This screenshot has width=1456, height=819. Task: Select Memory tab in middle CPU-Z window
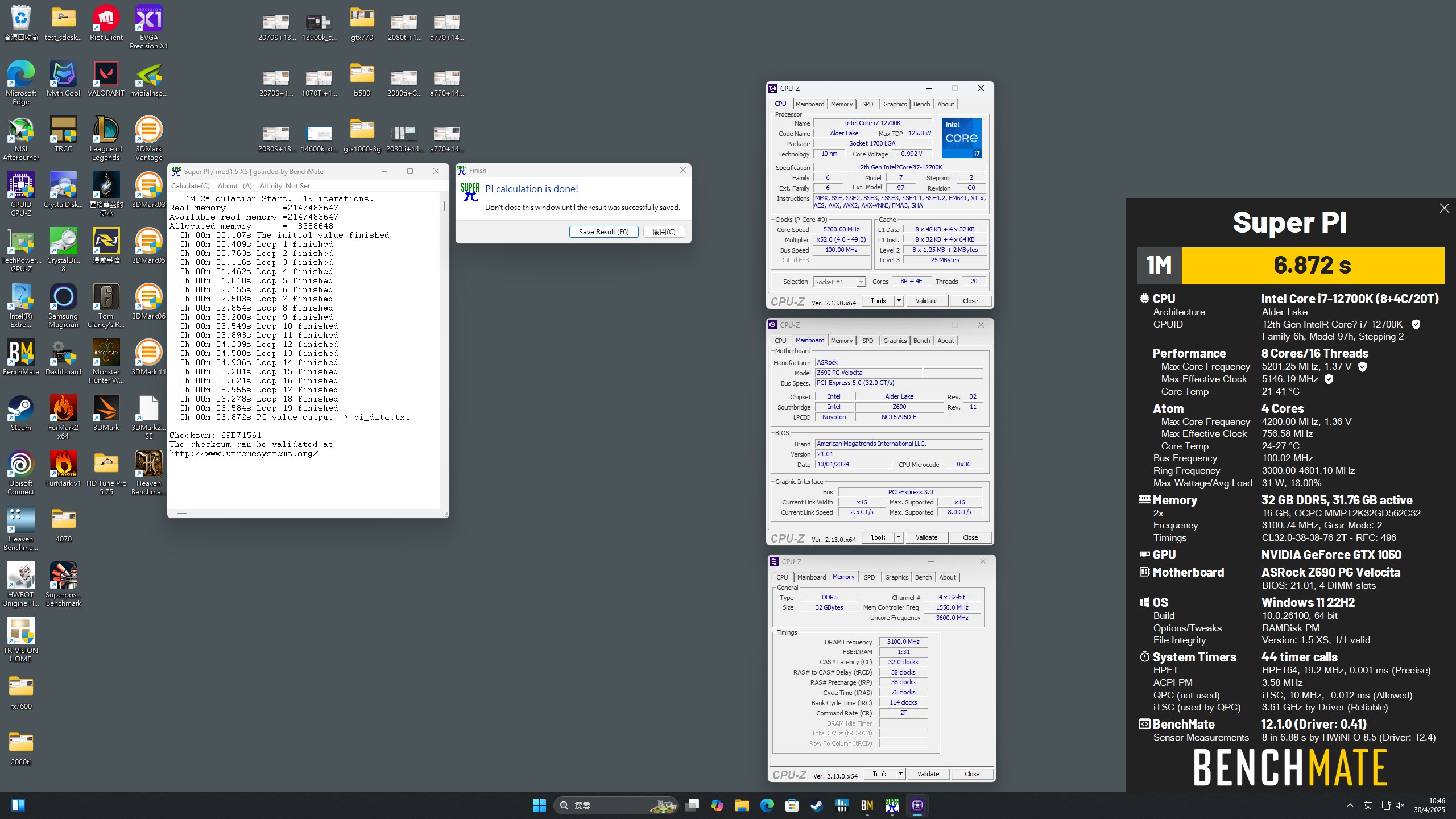(841, 341)
